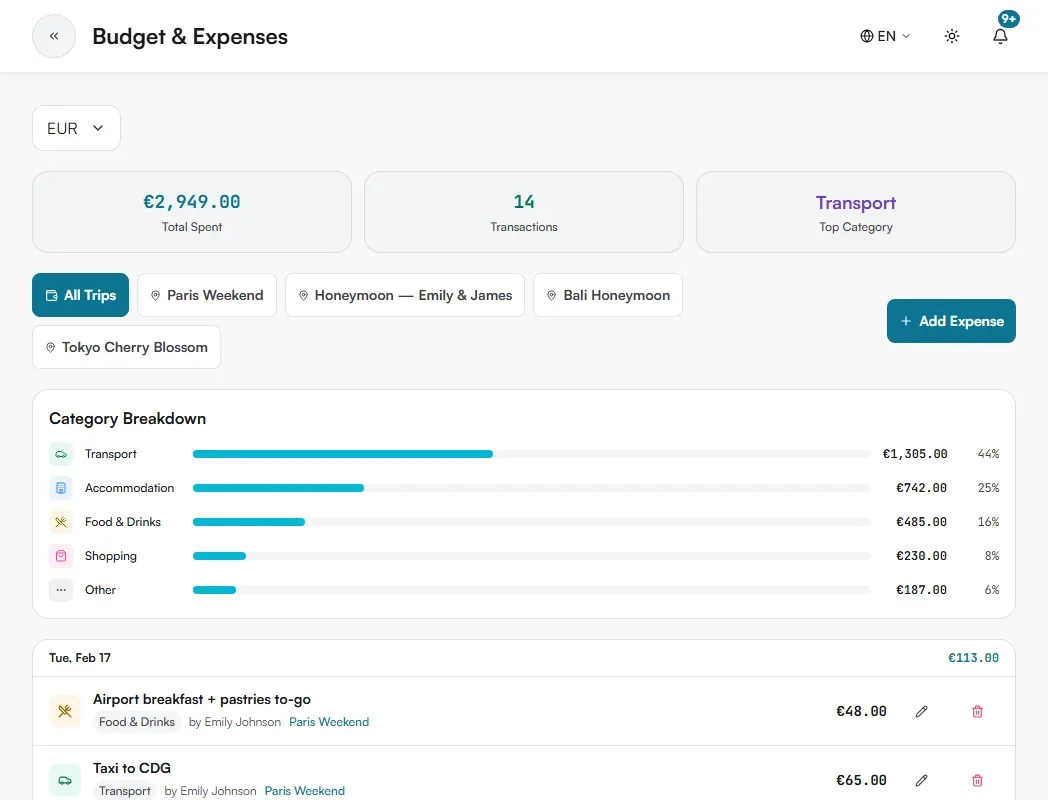Click the €113.00 daily total
Viewport: 1048px width, 800px height.
[x=973, y=658]
